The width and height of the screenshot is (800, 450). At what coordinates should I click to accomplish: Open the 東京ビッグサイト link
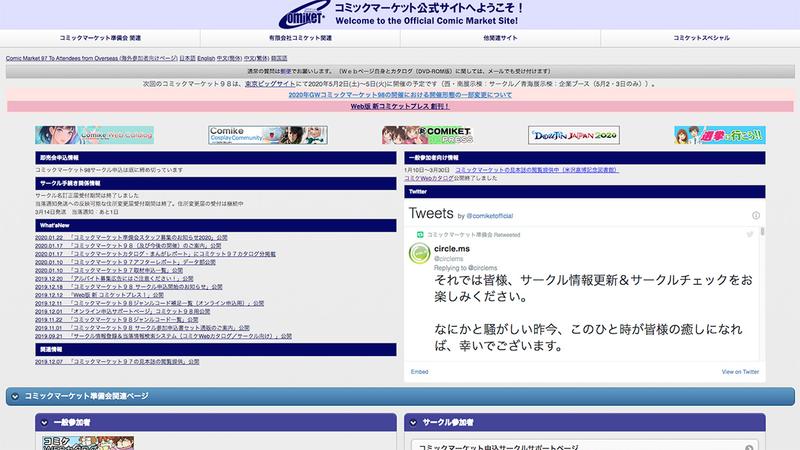point(270,84)
